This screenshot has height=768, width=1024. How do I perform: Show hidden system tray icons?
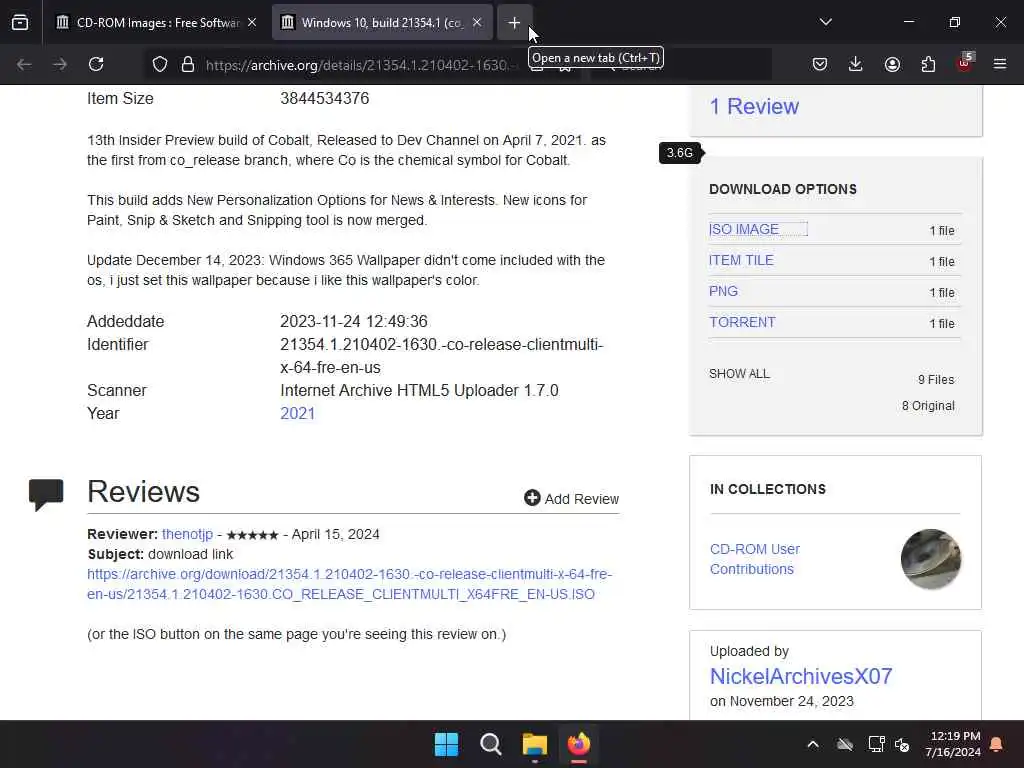coord(813,744)
